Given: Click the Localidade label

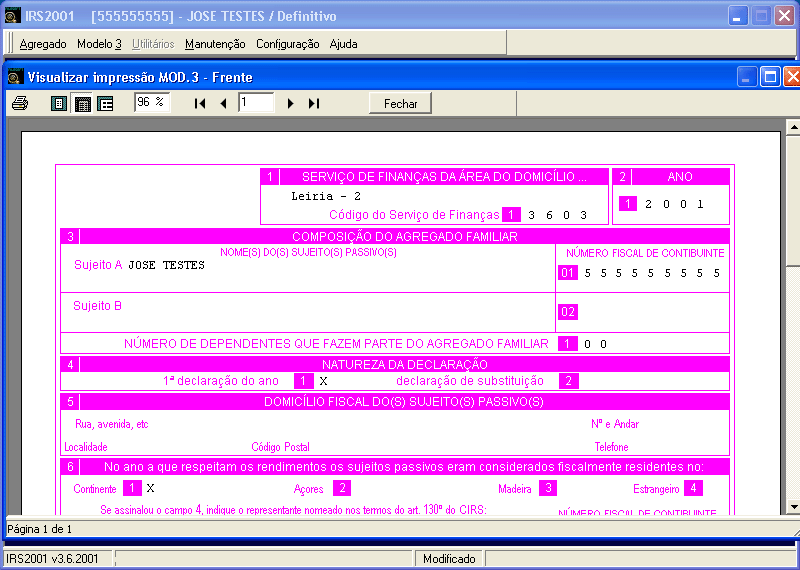Looking at the screenshot, I should (x=86, y=447).
